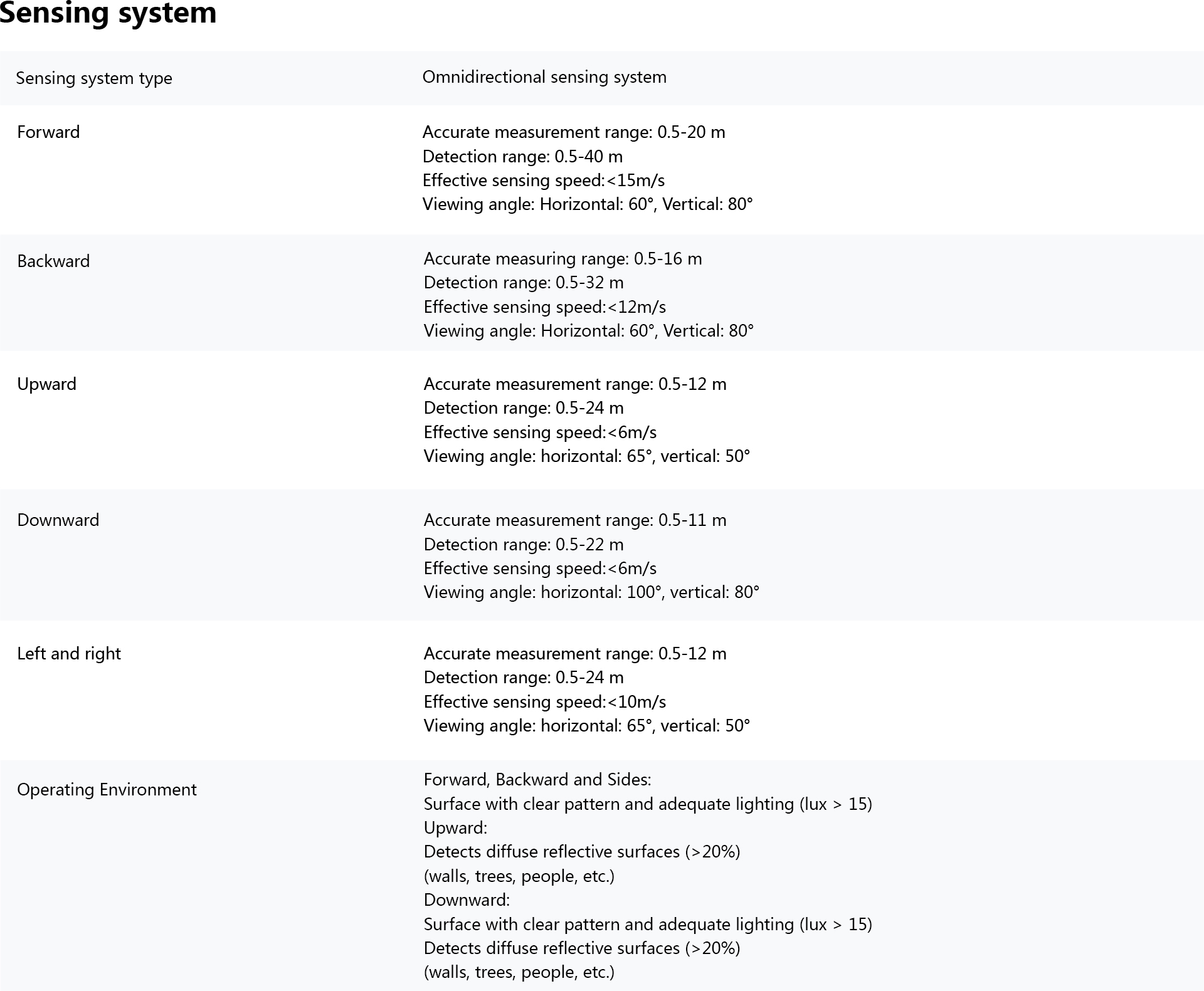Click Forward effective sensing speed <15m/s

[543, 181]
